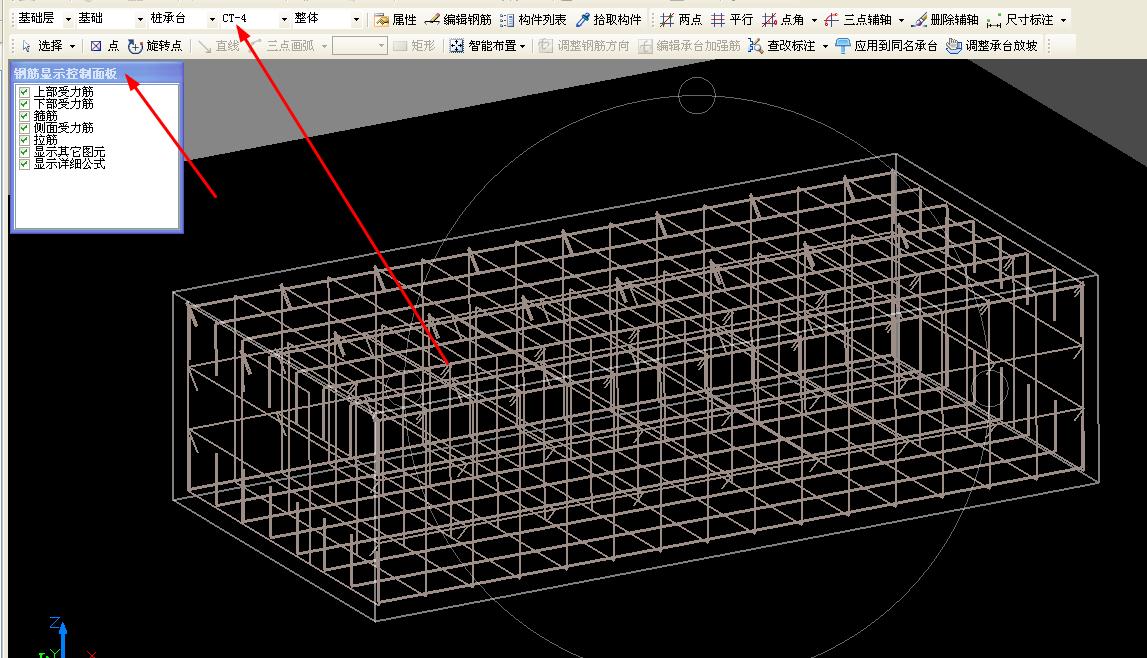
Task: Select the 旋转点 rotate point tool
Action: click(155, 46)
